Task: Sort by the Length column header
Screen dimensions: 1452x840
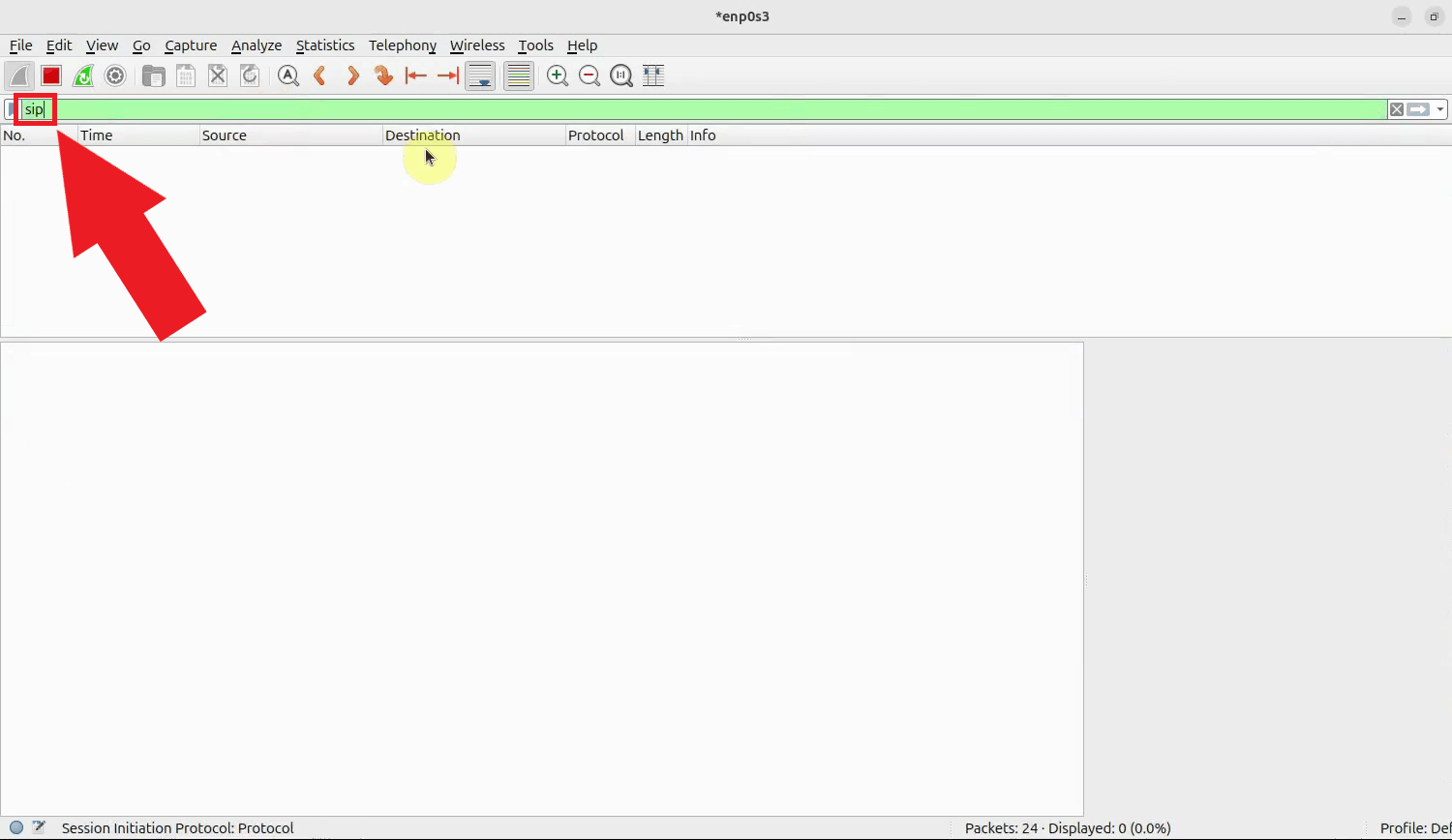Action: (660, 135)
